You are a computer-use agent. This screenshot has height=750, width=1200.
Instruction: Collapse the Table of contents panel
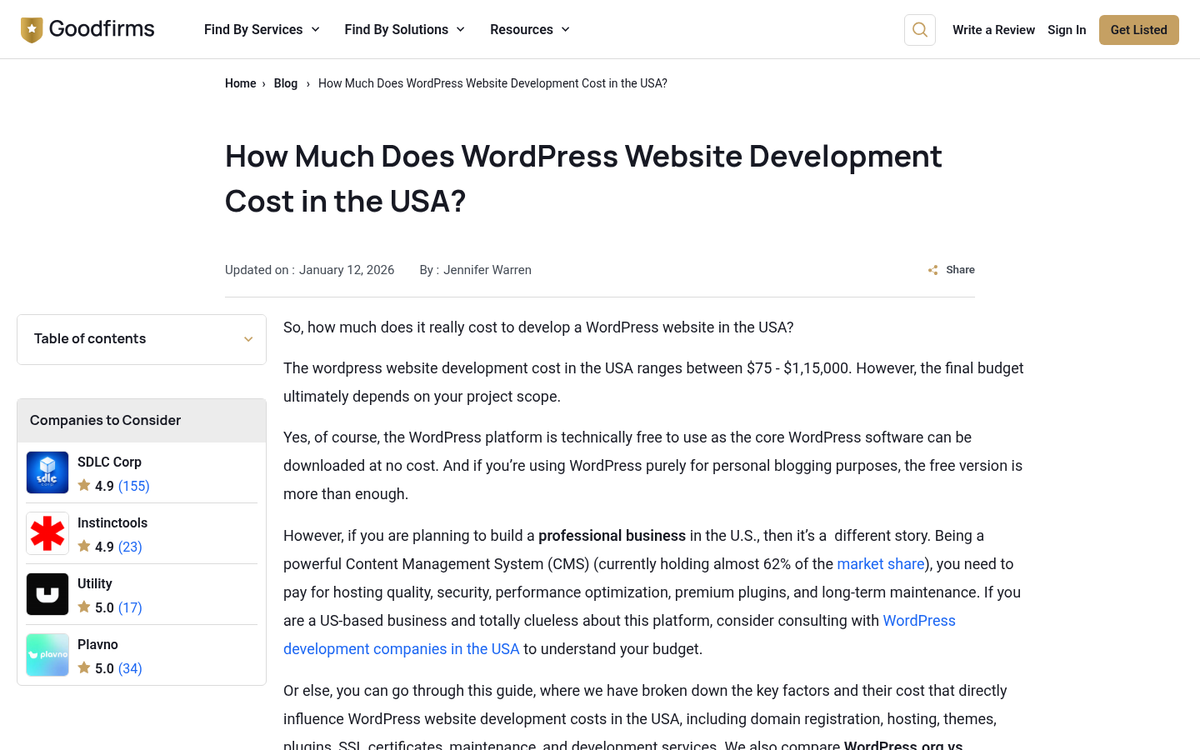[248, 339]
